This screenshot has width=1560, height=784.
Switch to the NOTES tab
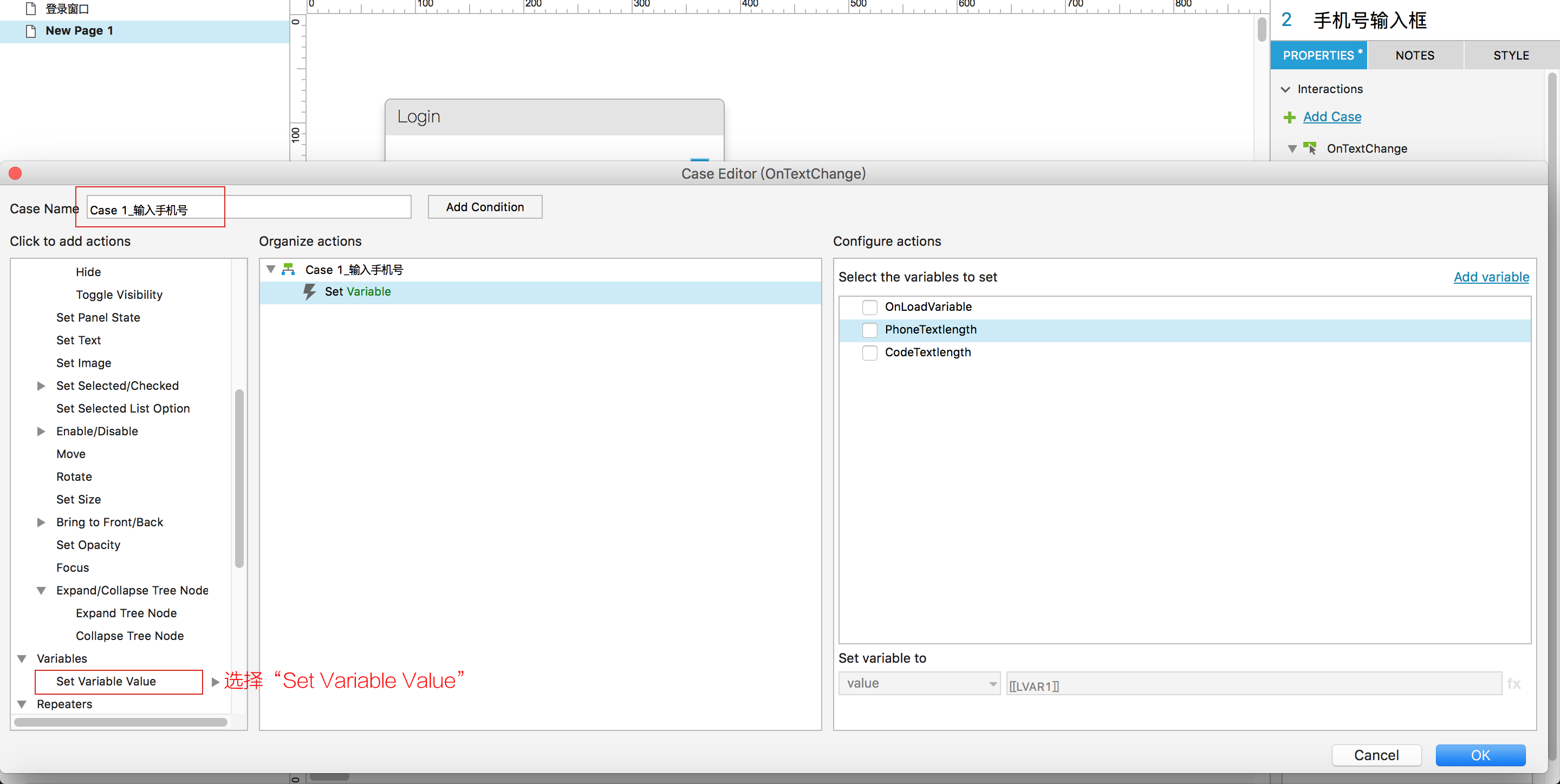tap(1415, 56)
